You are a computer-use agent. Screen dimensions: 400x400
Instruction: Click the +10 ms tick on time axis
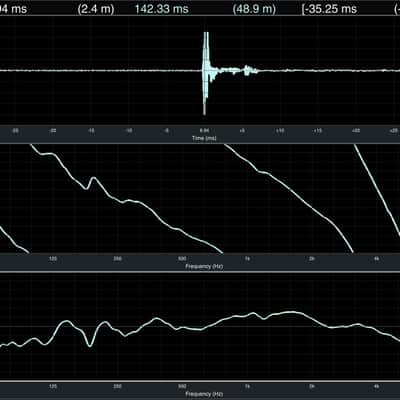pyautogui.click(x=280, y=131)
